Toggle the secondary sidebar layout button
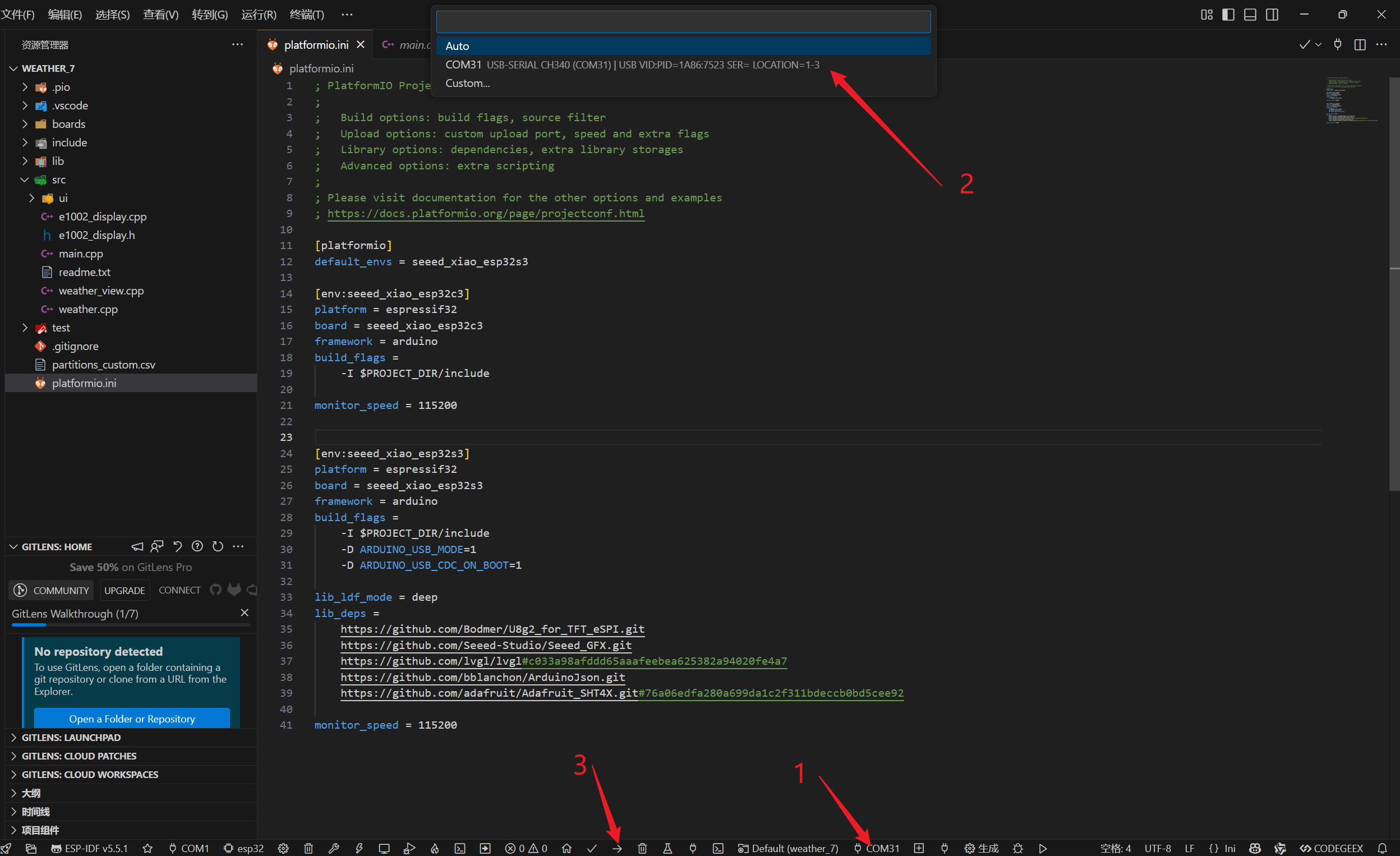The height and width of the screenshot is (856, 1400). click(1272, 15)
